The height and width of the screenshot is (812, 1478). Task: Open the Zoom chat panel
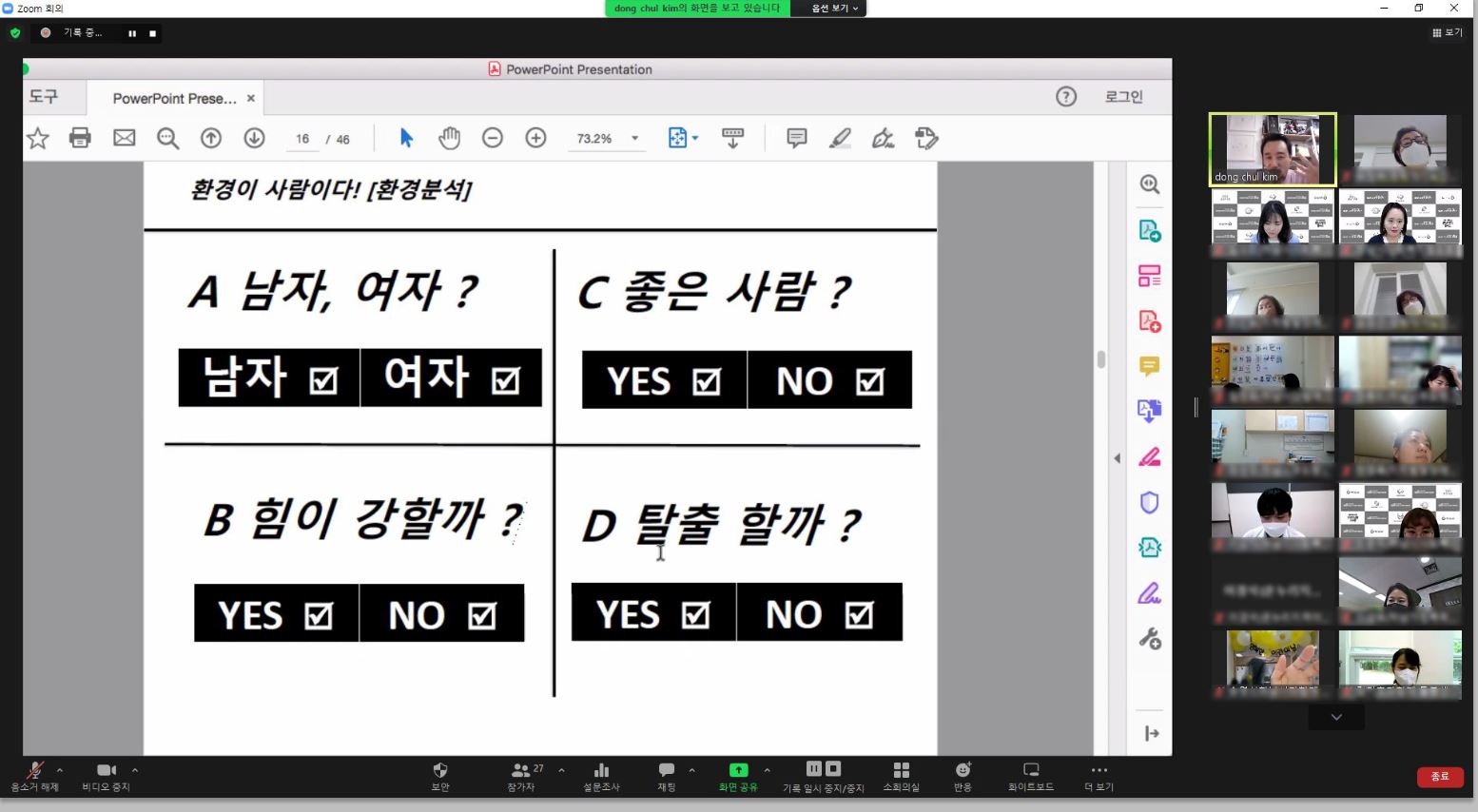(x=667, y=775)
